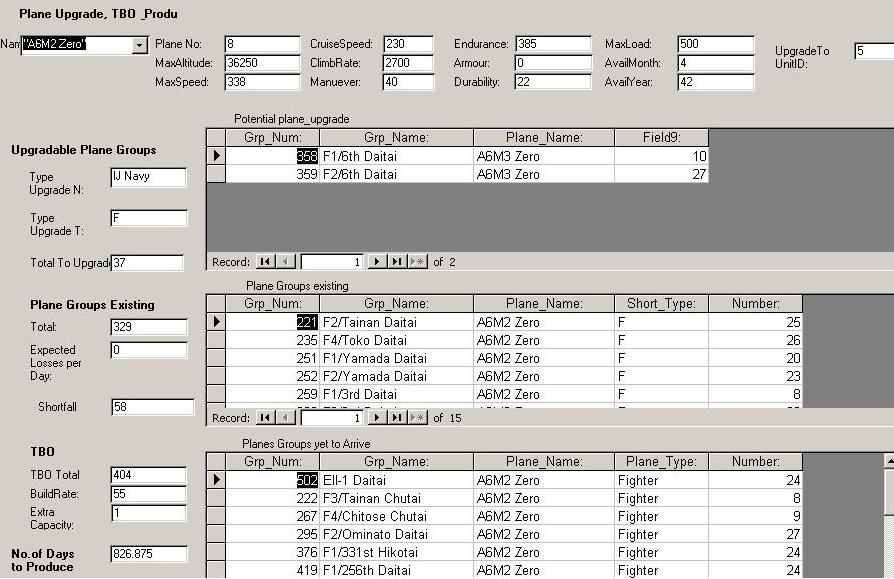
Task: Click the MaxSpeed field showing 338
Action: tap(262, 82)
